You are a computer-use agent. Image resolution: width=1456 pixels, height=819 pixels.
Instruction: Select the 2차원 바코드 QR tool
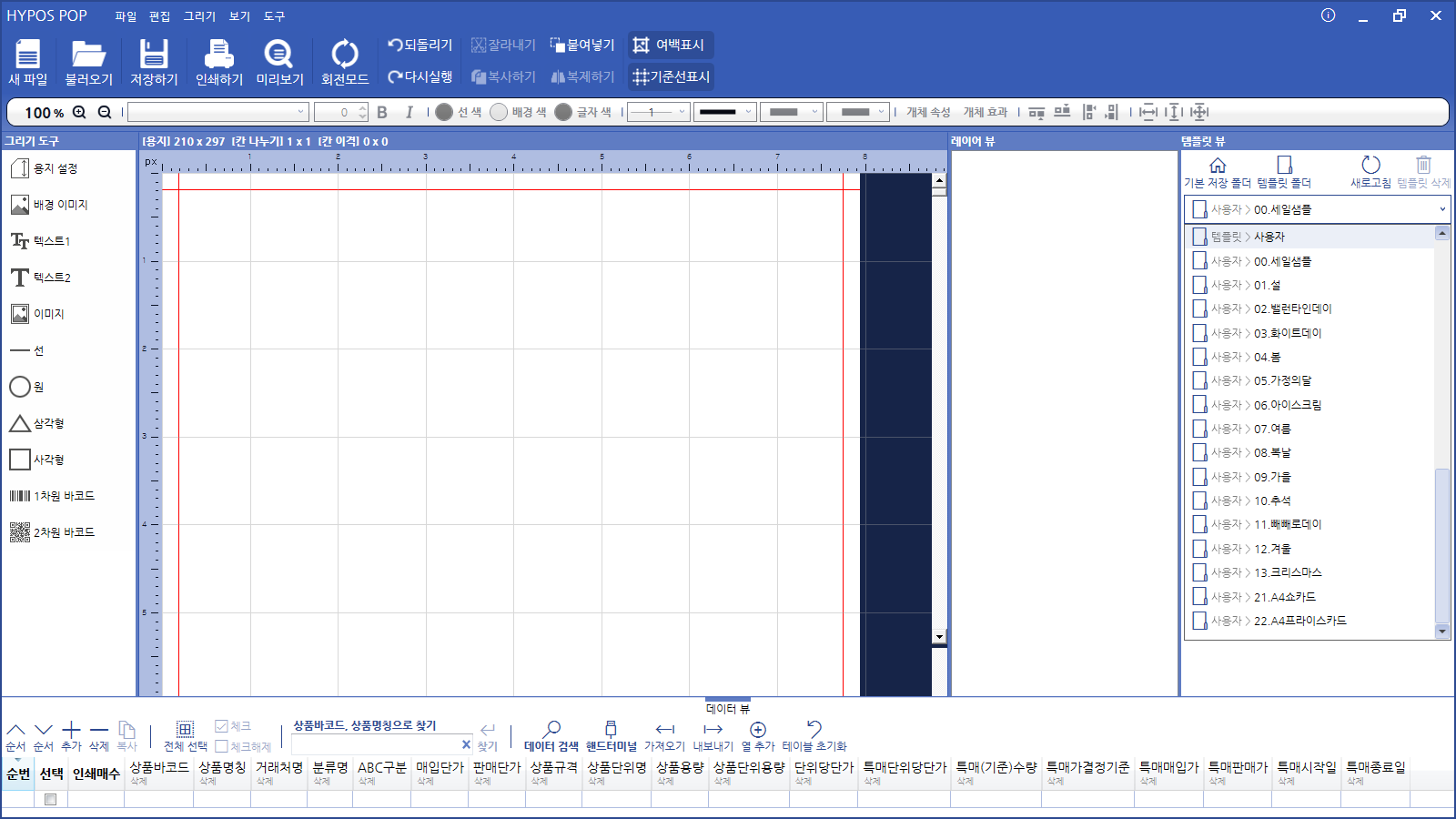coord(52,532)
